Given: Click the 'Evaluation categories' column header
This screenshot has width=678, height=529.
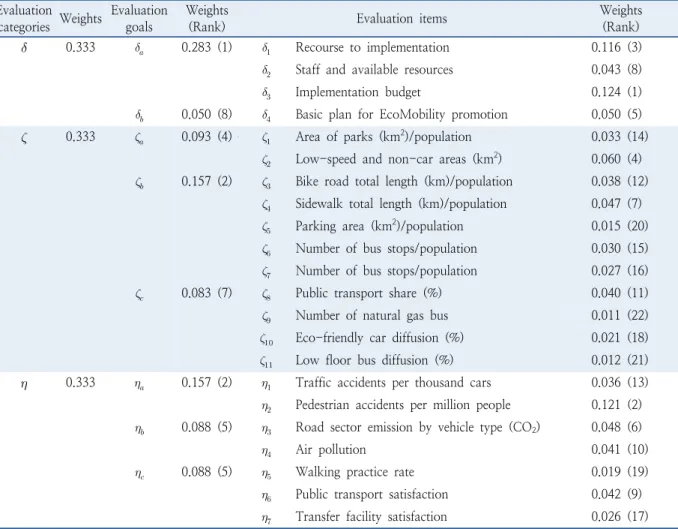Looking at the screenshot, I should pyautogui.click(x=25, y=19).
